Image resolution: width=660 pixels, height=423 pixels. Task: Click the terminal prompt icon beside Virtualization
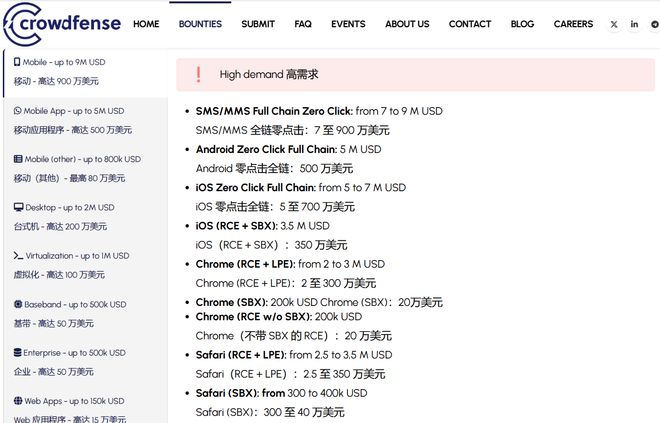[x=18, y=256]
